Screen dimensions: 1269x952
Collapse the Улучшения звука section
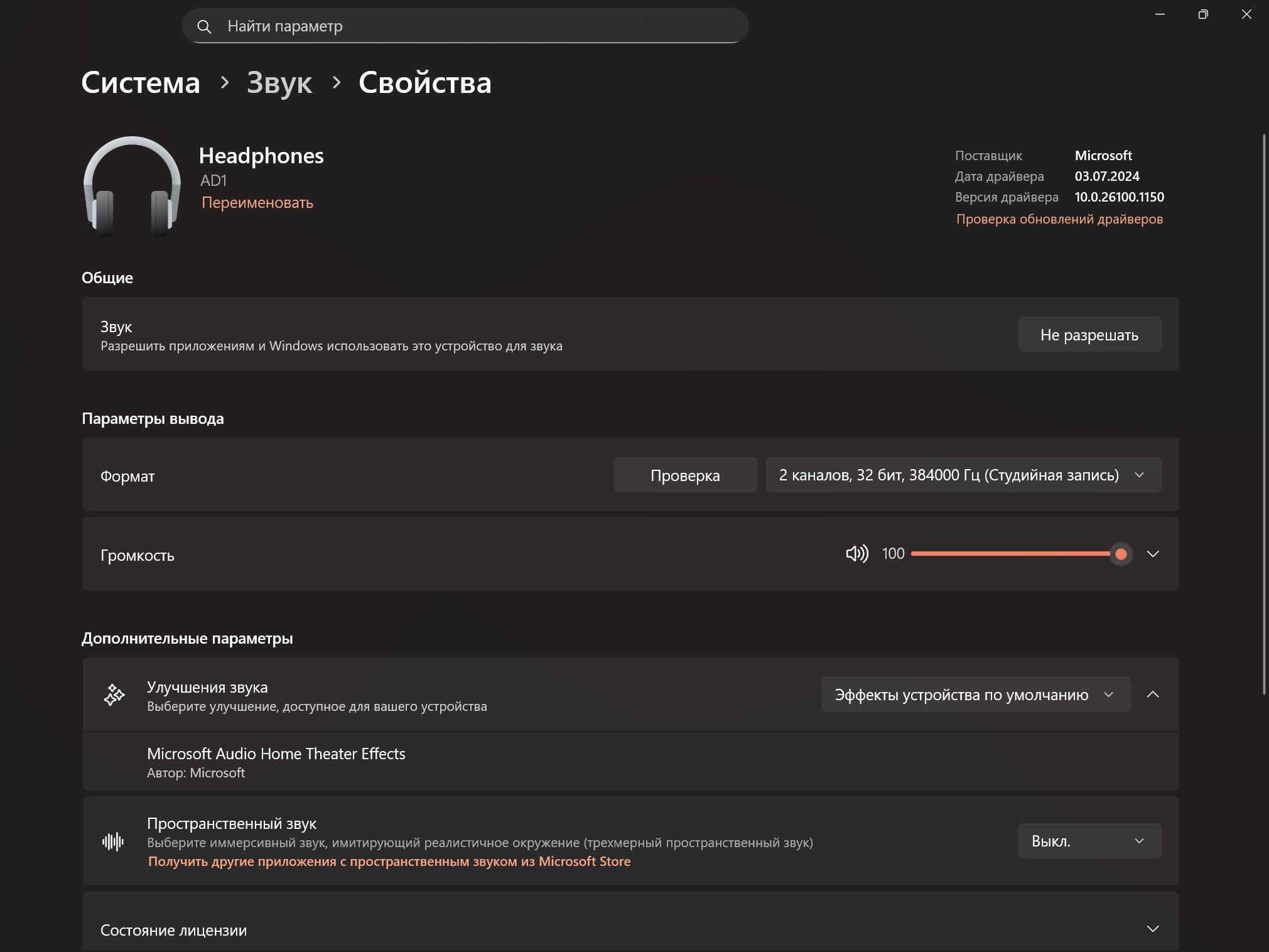click(1153, 695)
